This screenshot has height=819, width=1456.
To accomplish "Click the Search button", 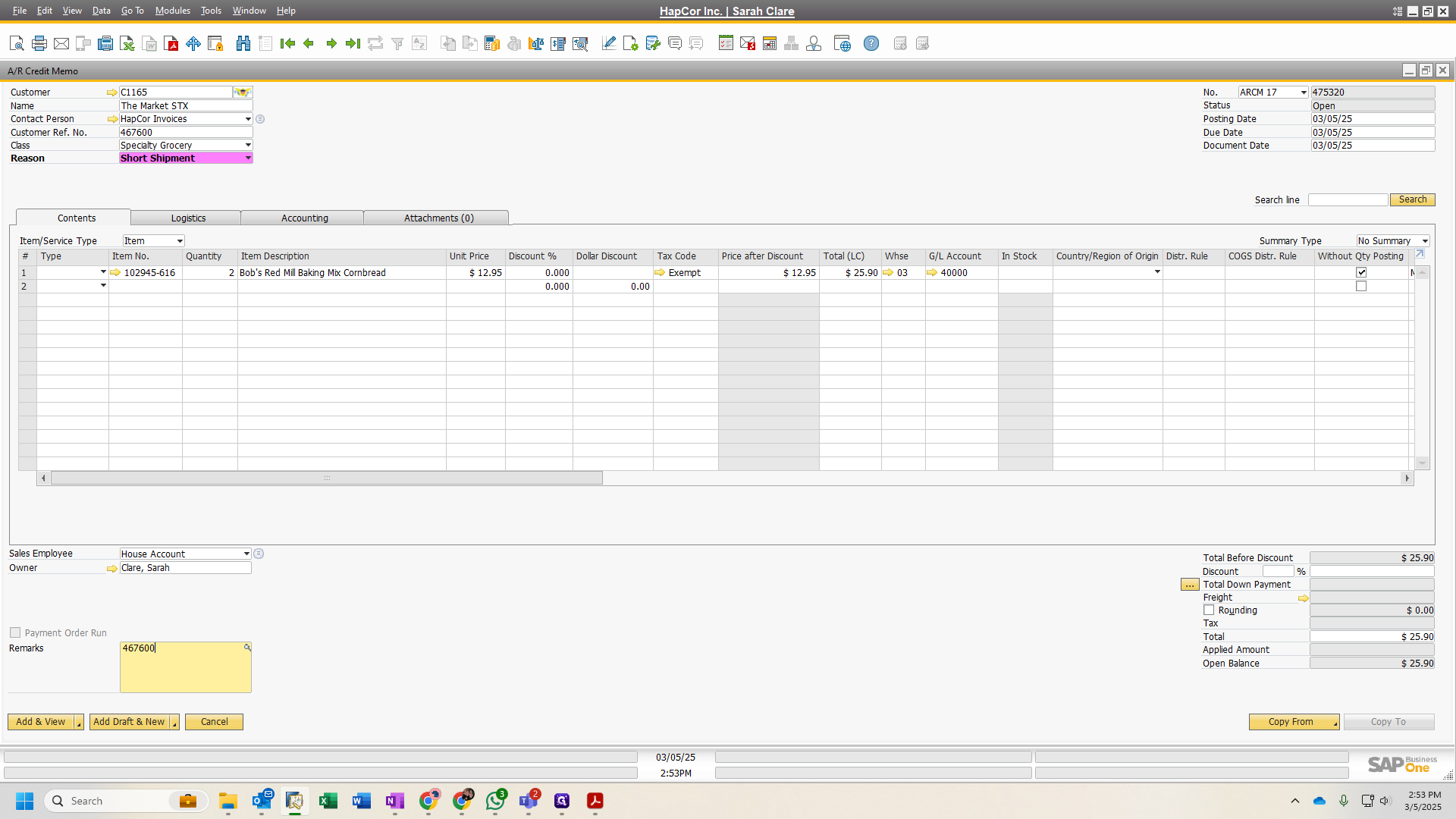I will (1412, 199).
